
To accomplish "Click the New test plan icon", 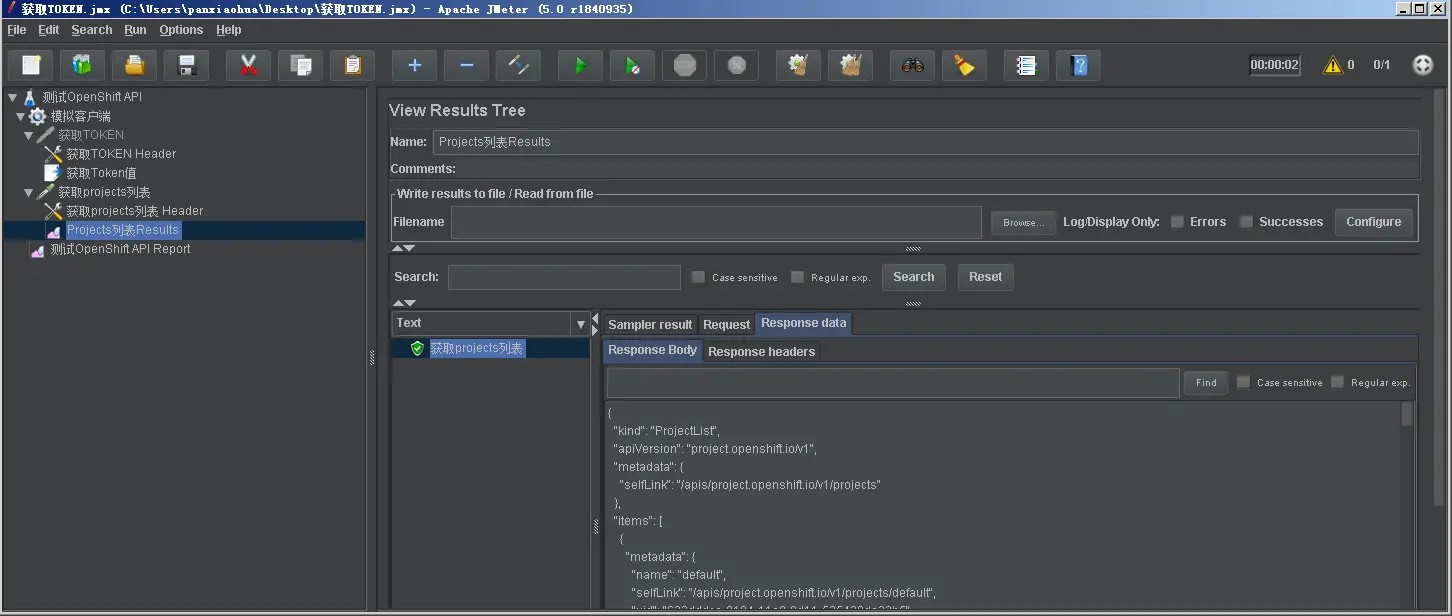I will tap(31, 65).
